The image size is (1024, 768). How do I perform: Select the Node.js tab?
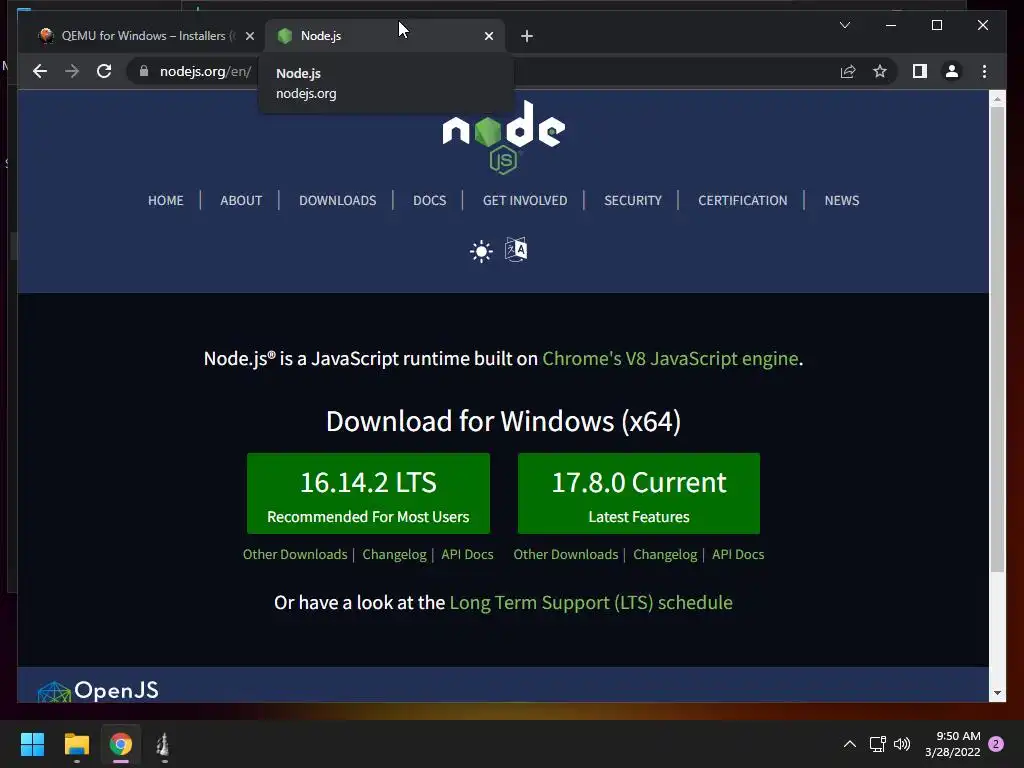[385, 36]
